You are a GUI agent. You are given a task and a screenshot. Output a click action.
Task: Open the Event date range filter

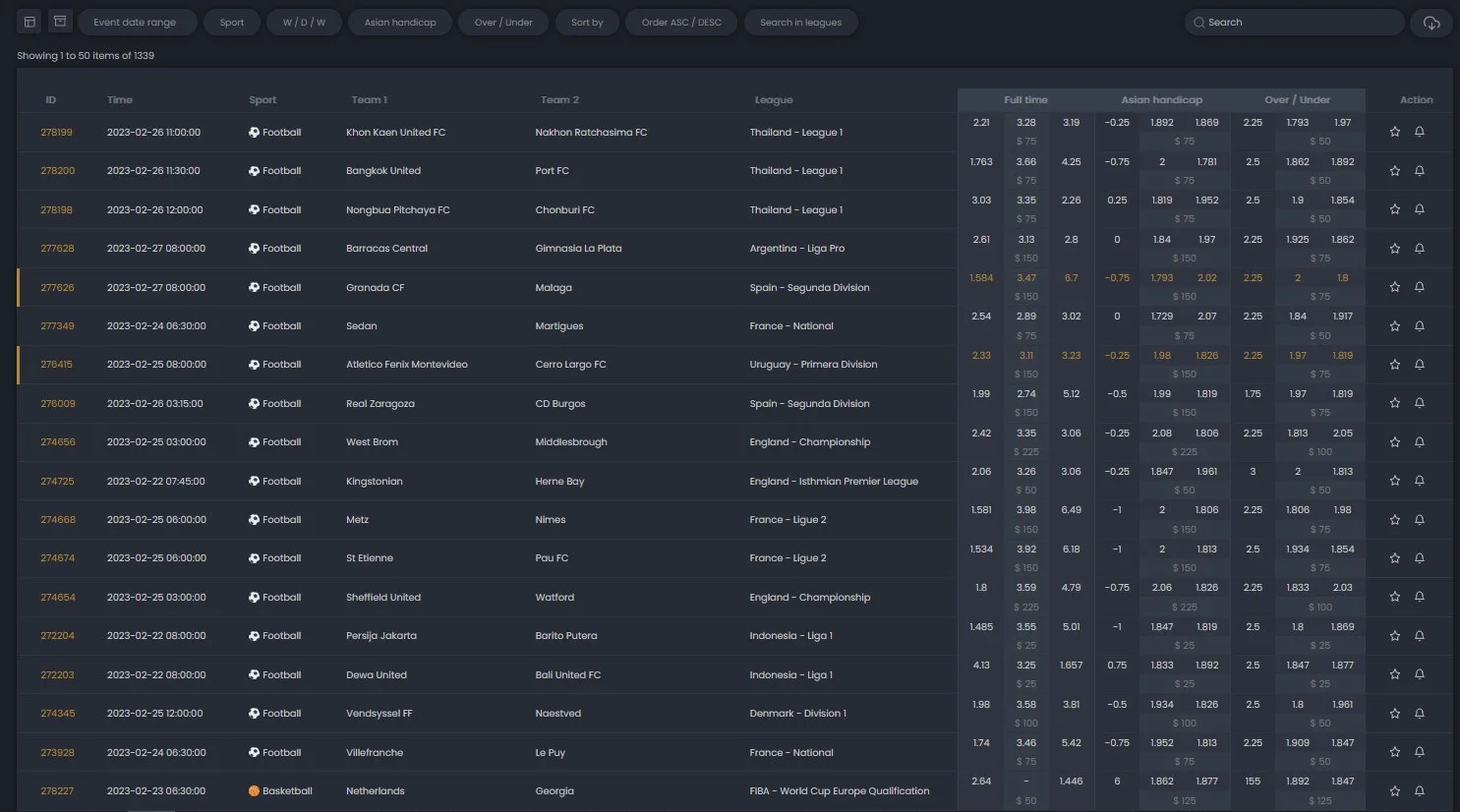(135, 23)
